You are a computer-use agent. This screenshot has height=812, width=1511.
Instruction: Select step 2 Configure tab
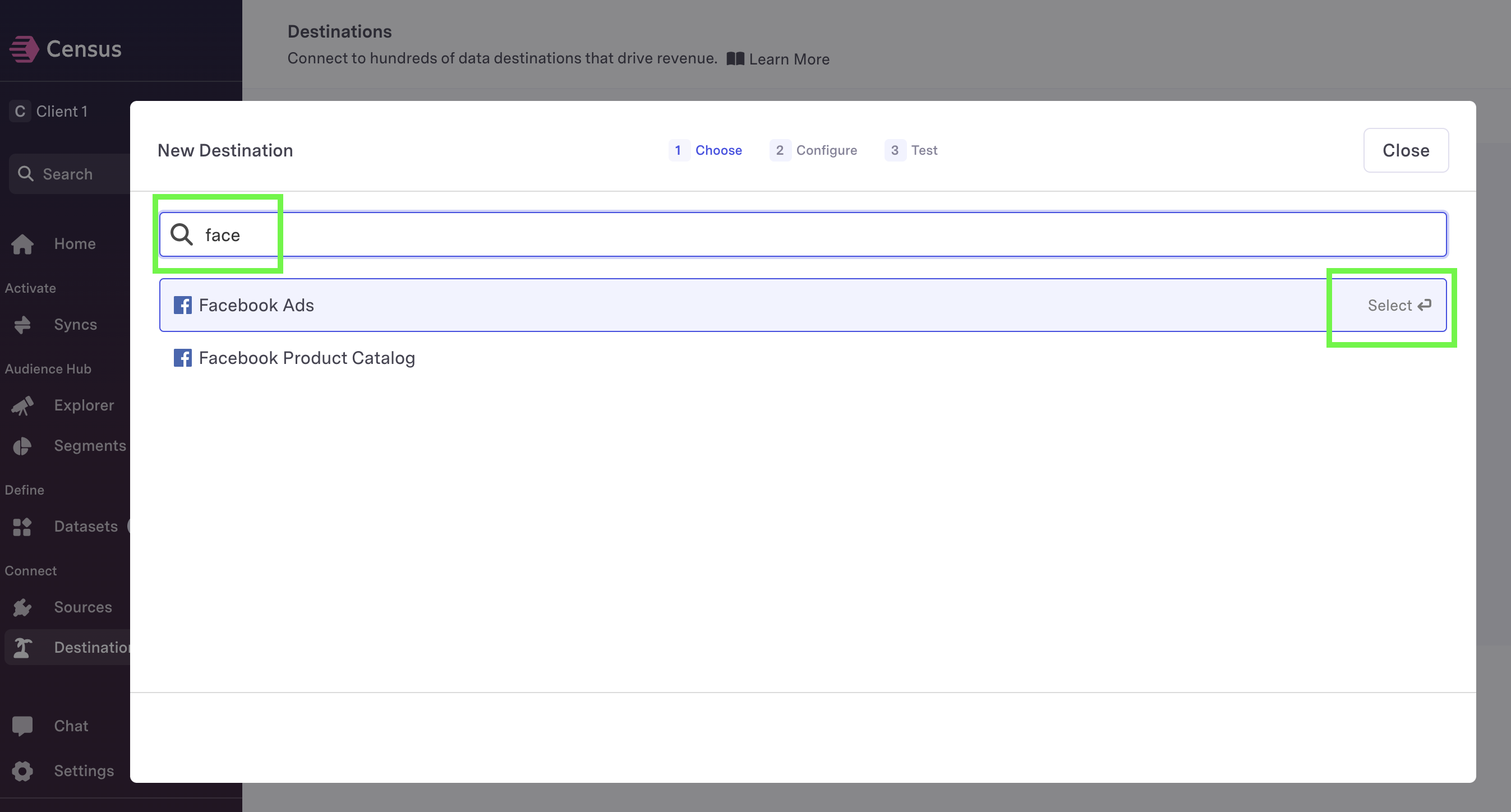point(814,150)
